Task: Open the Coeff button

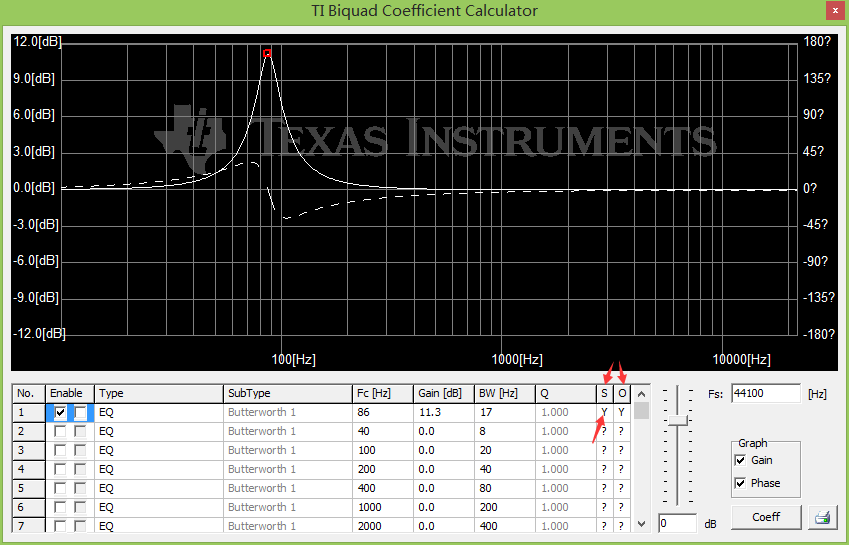Action: click(766, 517)
